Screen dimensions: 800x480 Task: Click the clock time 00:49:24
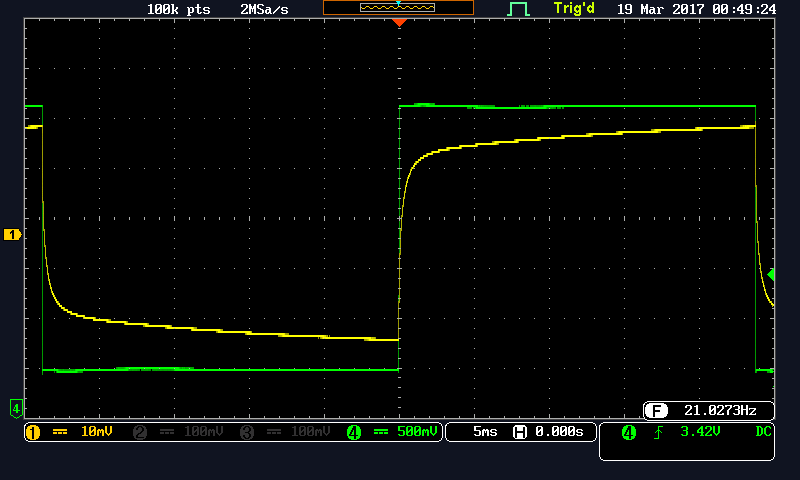pyautogui.click(x=744, y=9)
